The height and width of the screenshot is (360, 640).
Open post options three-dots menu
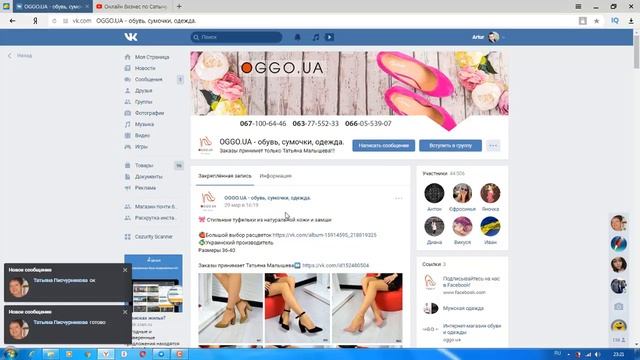tap(398, 198)
